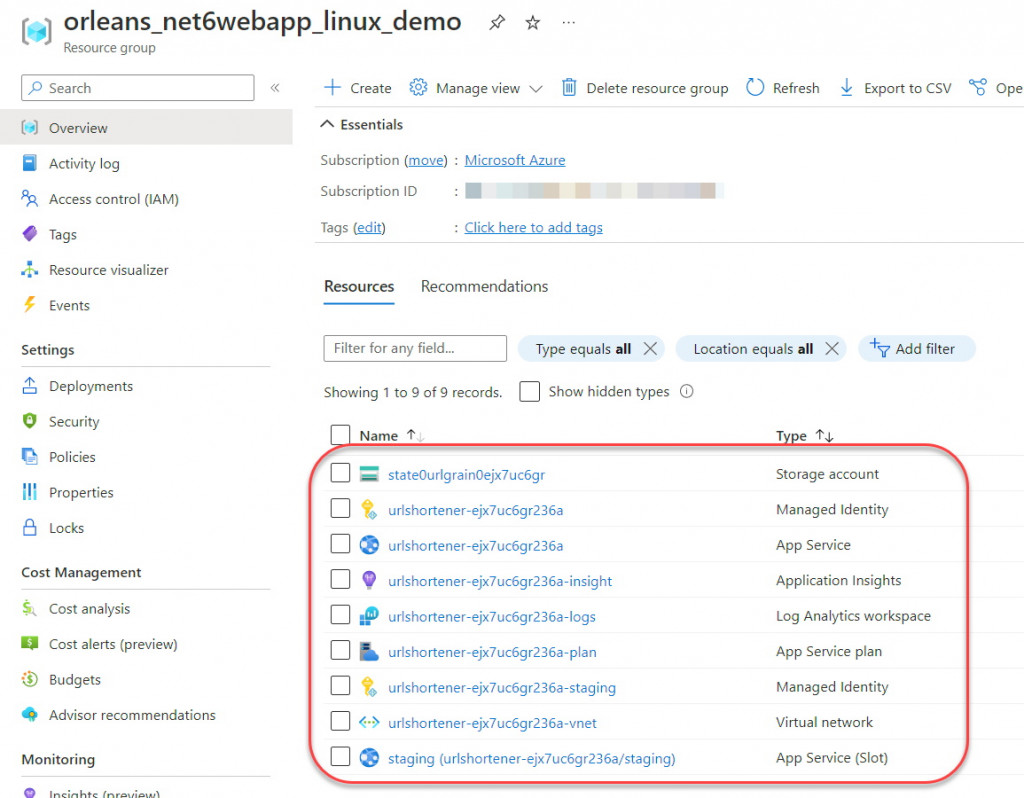This screenshot has height=798, width=1024.
Task: Click the edit tags link
Action: pos(369,227)
